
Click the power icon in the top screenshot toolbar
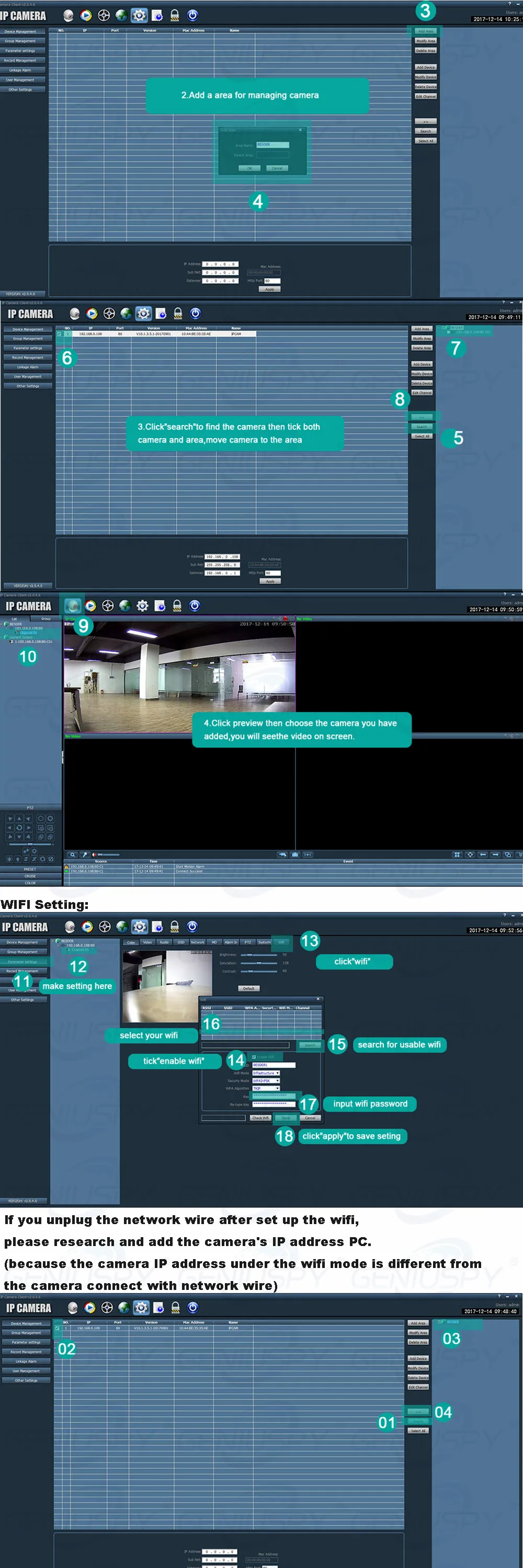pos(192,16)
